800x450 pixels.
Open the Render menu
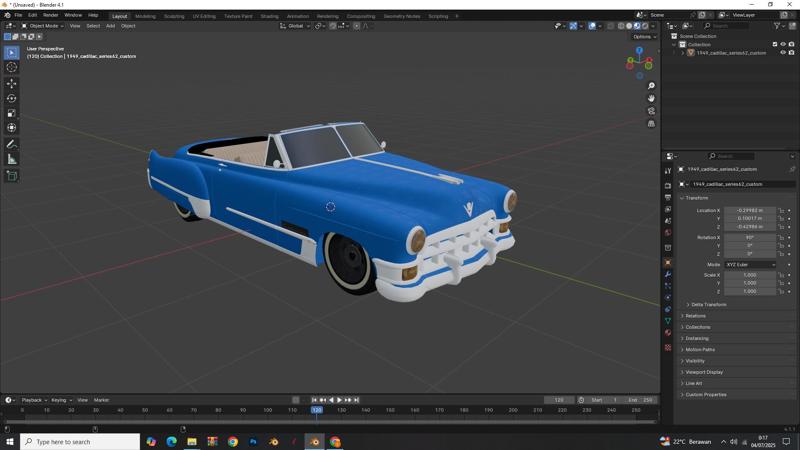(x=50, y=15)
